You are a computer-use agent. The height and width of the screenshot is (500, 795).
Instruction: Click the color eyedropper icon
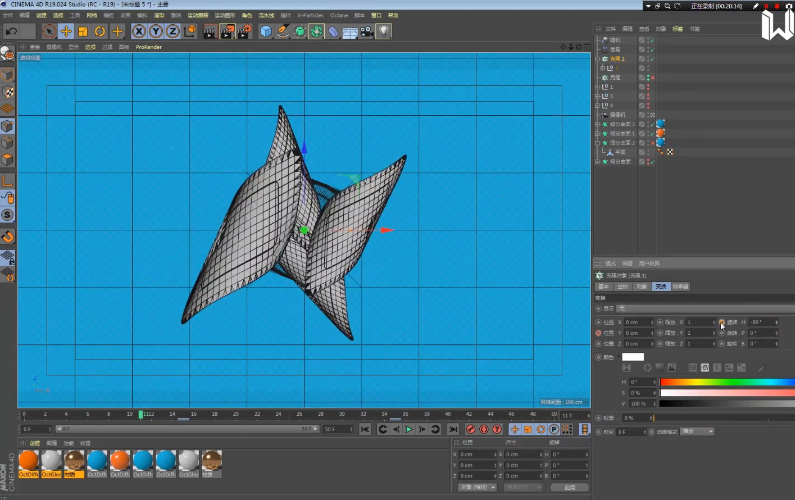point(761,368)
